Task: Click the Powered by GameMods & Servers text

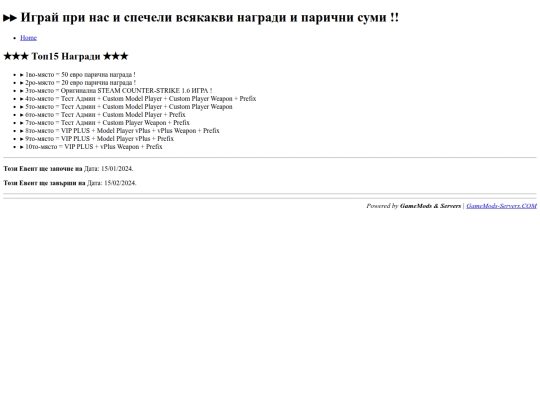Action: 414,206
